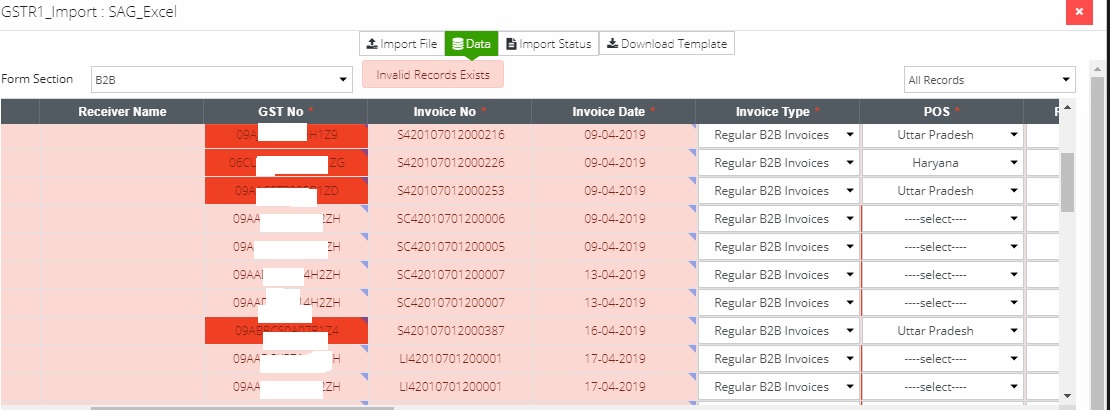Click the Import Status document icon

tap(511, 44)
